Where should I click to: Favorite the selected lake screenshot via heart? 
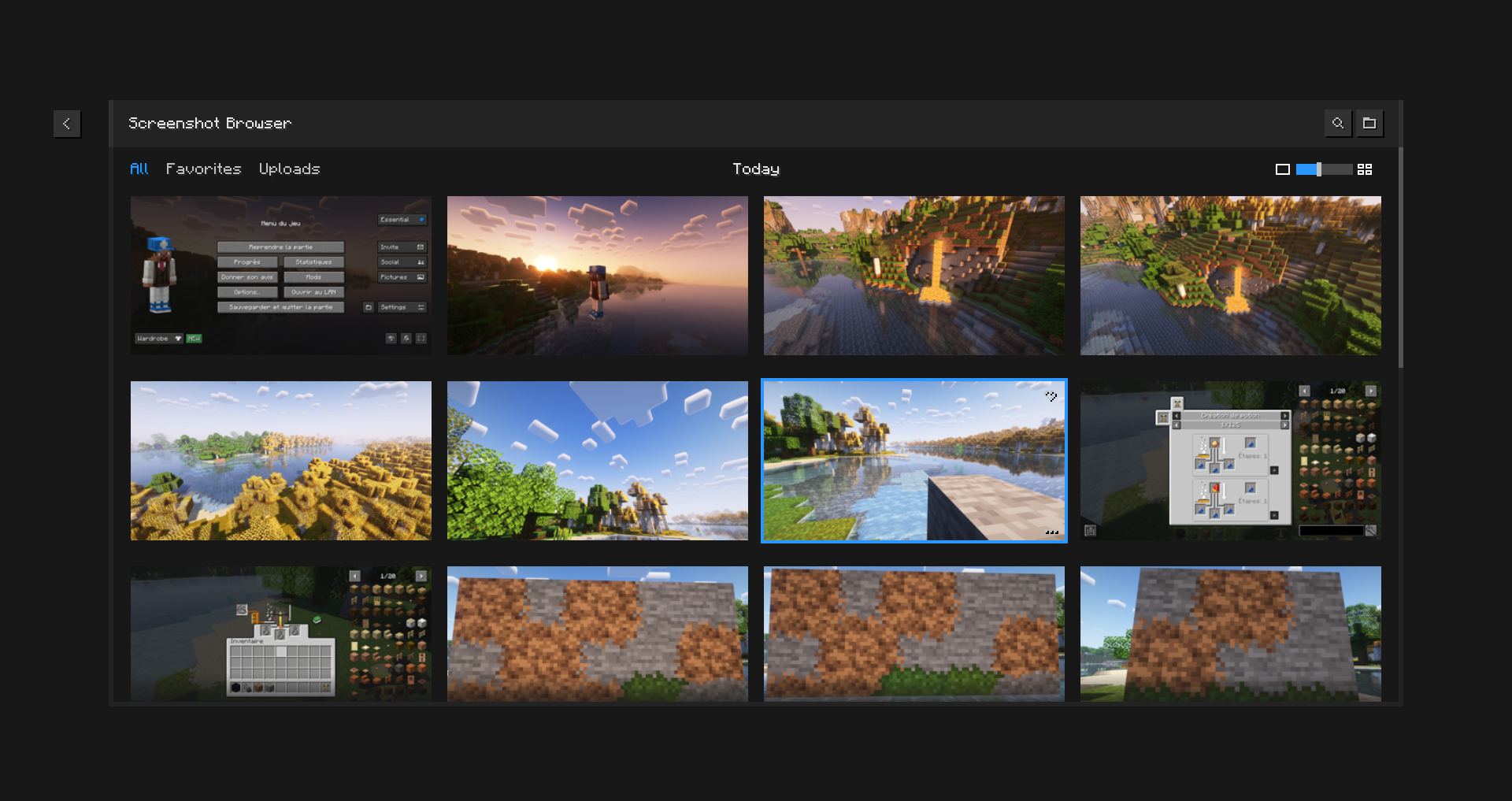pos(1051,397)
